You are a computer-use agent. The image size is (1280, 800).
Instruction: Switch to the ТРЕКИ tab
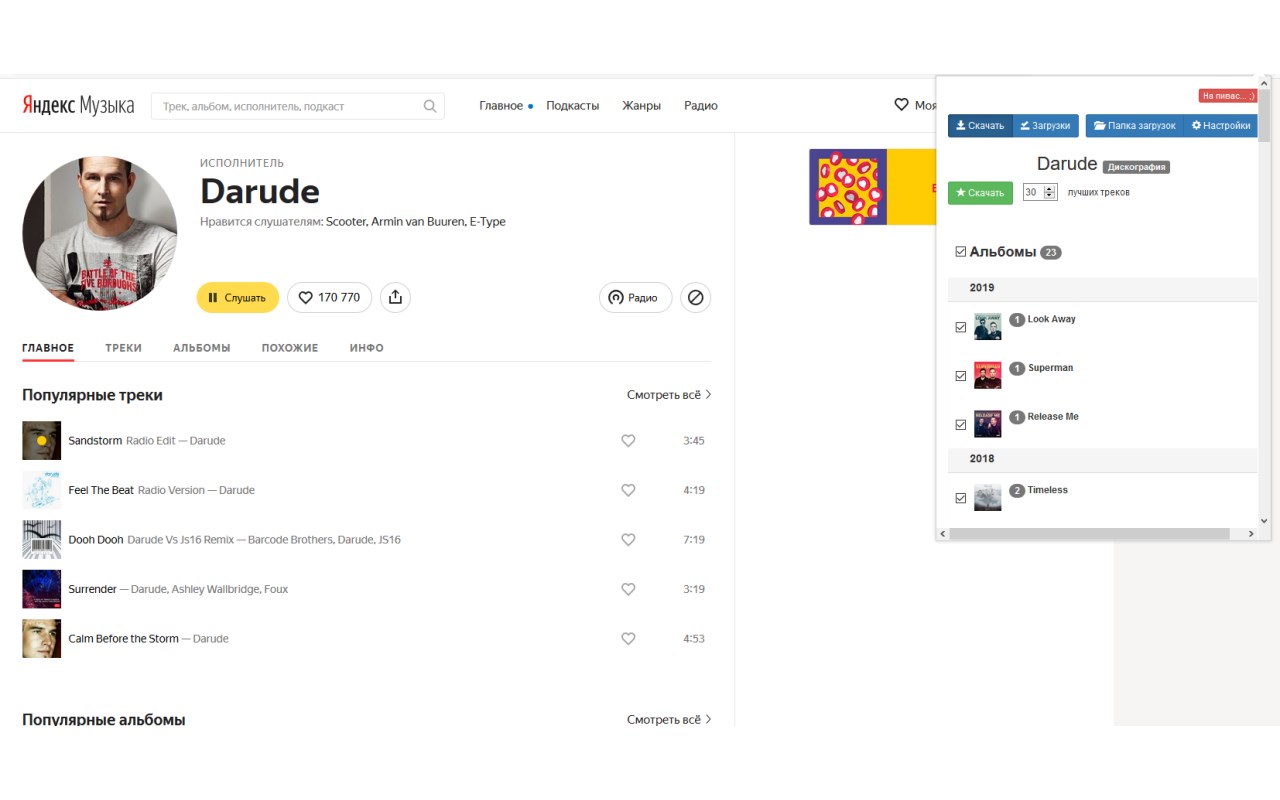coord(123,348)
